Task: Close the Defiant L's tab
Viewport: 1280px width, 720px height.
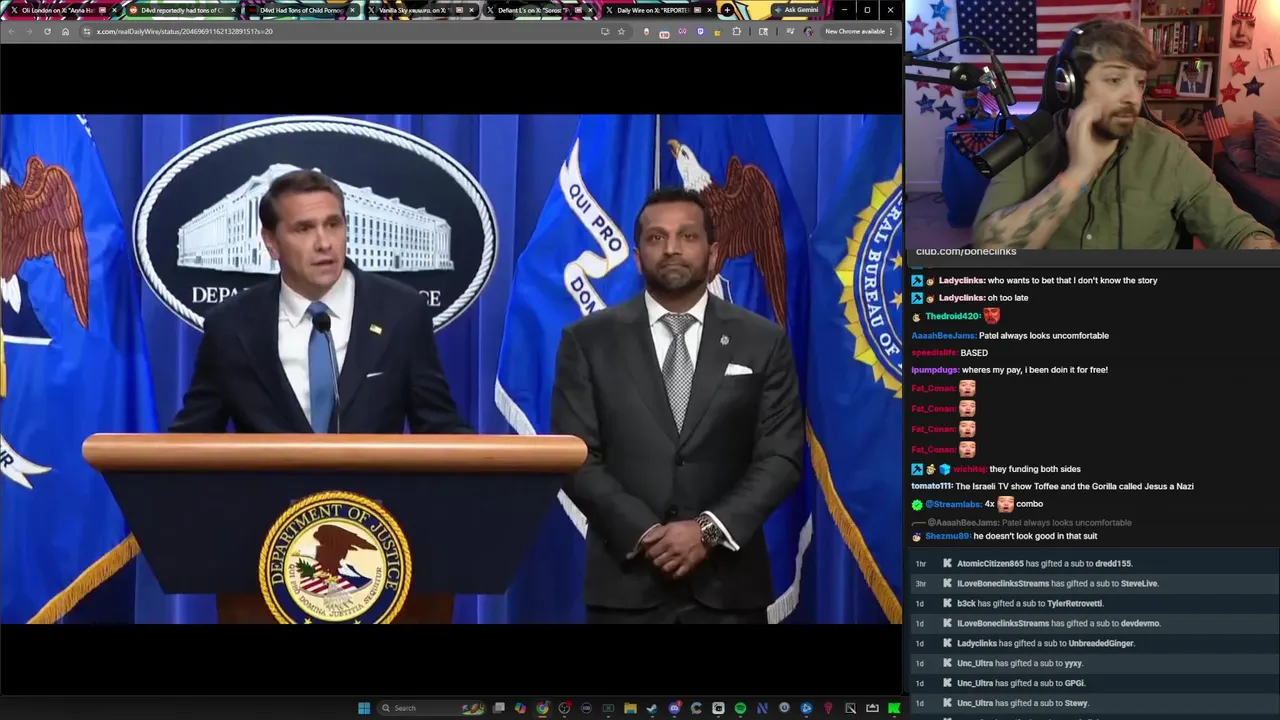Action: [590, 10]
